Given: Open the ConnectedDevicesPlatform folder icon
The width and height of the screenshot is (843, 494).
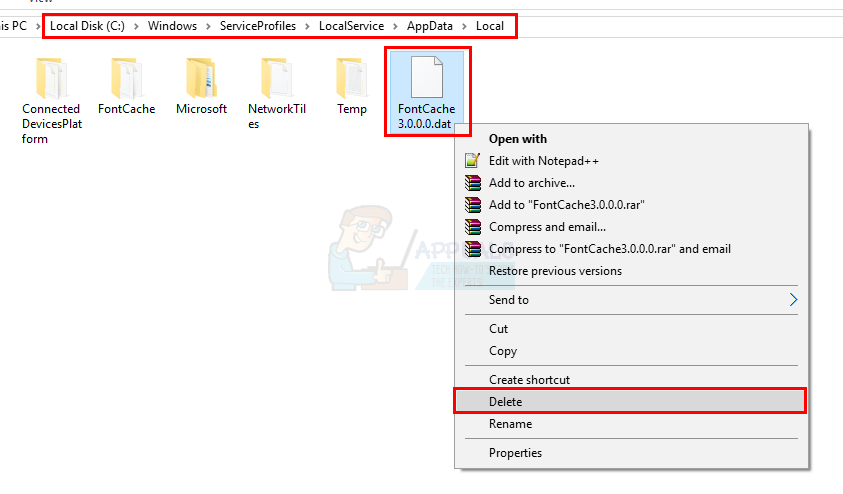Looking at the screenshot, I should coord(51,78).
